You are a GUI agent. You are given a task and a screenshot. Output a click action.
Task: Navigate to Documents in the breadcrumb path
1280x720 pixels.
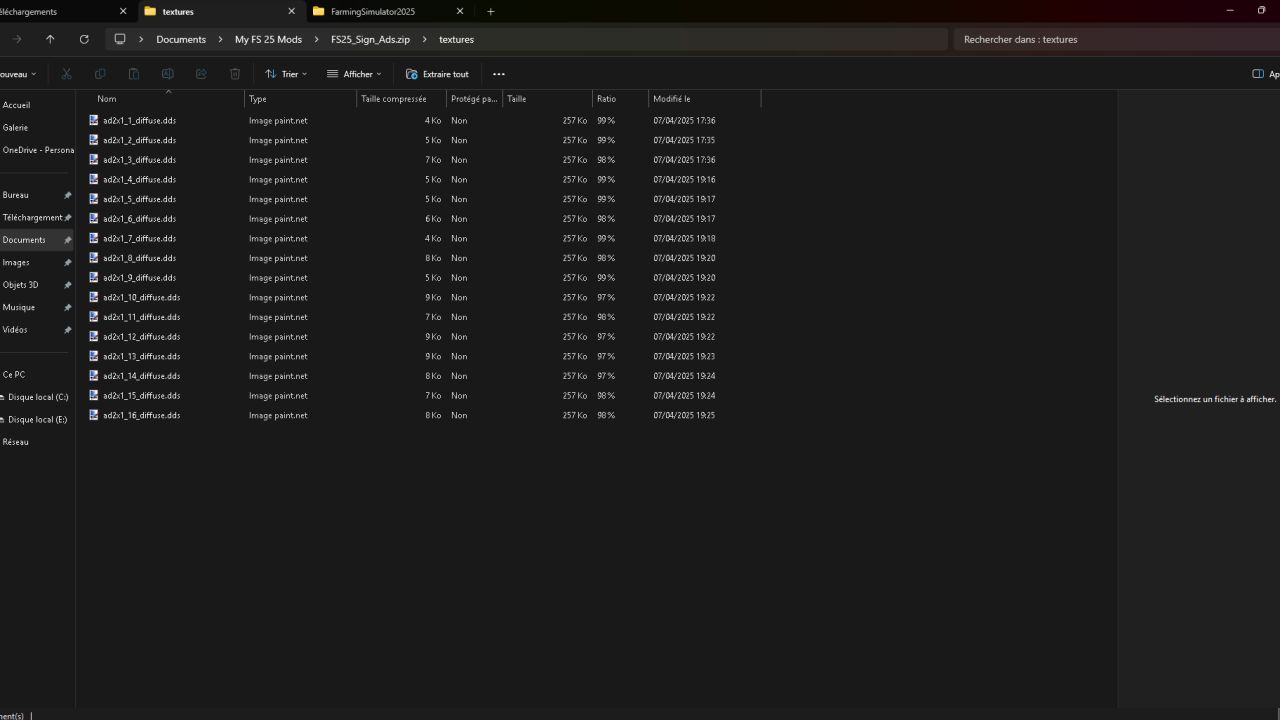pos(181,40)
